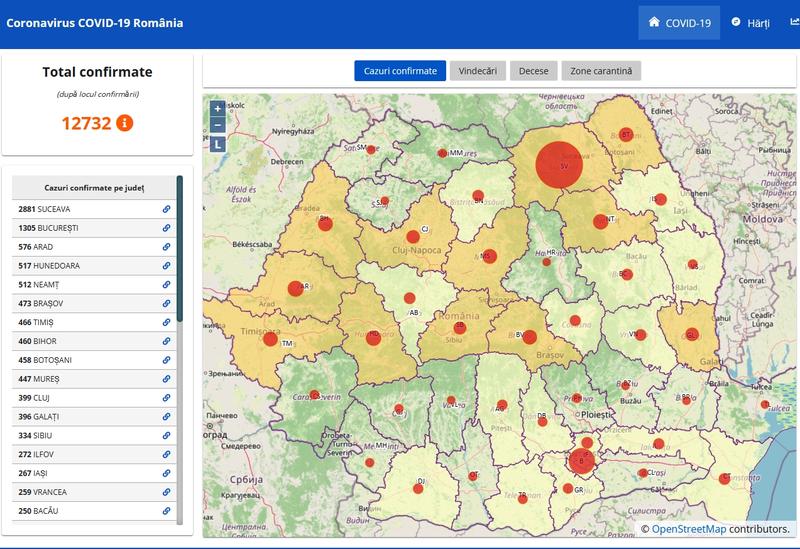Click the map zoom out button
The width and height of the screenshot is (800, 549).
click(x=218, y=125)
